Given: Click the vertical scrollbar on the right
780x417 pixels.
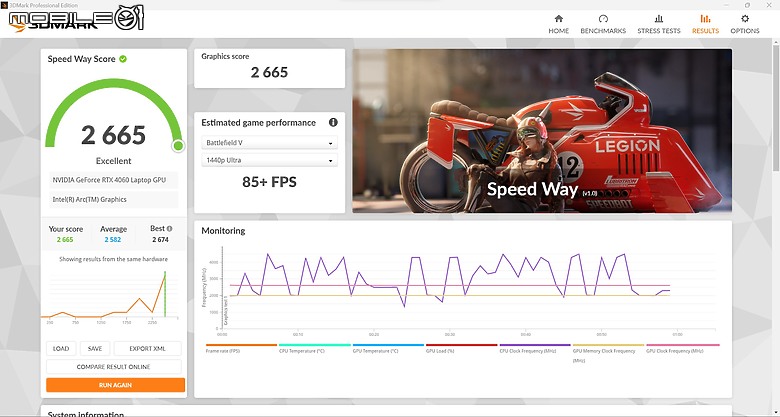Looking at the screenshot, I should [x=776, y=109].
